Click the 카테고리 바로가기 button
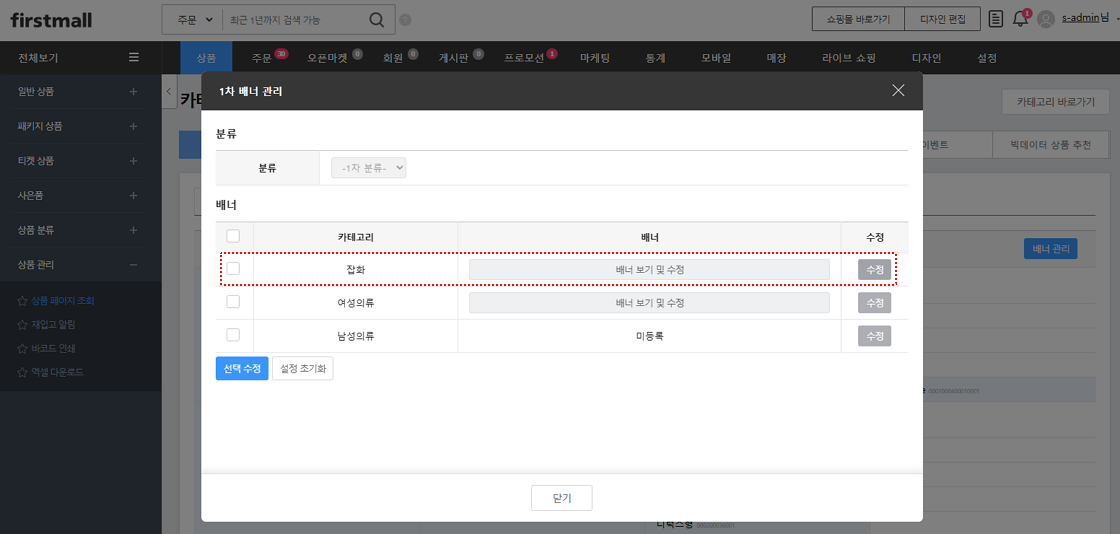The width and height of the screenshot is (1120, 534). (1056, 102)
